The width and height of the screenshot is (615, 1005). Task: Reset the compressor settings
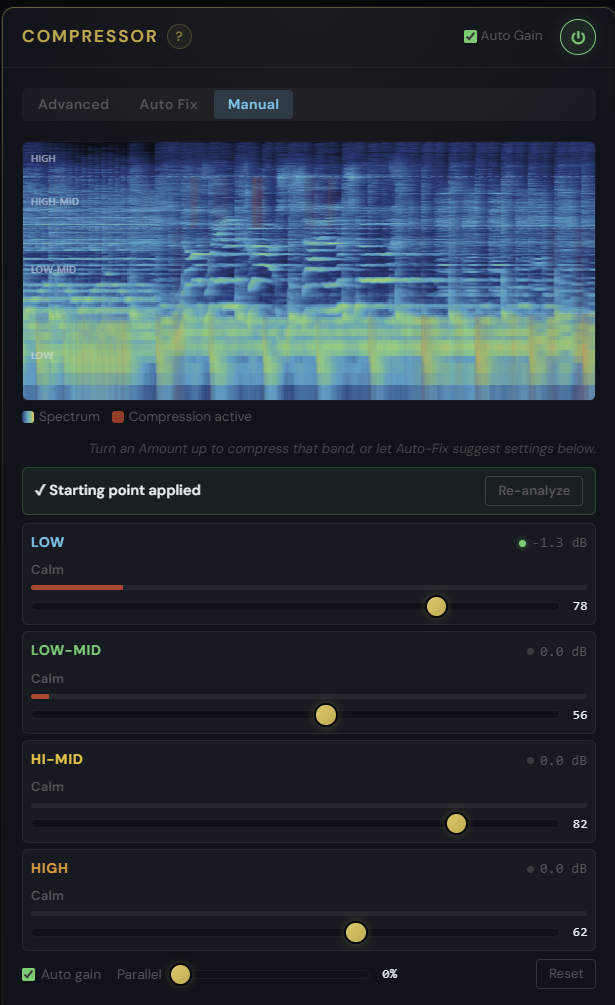point(566,974)
